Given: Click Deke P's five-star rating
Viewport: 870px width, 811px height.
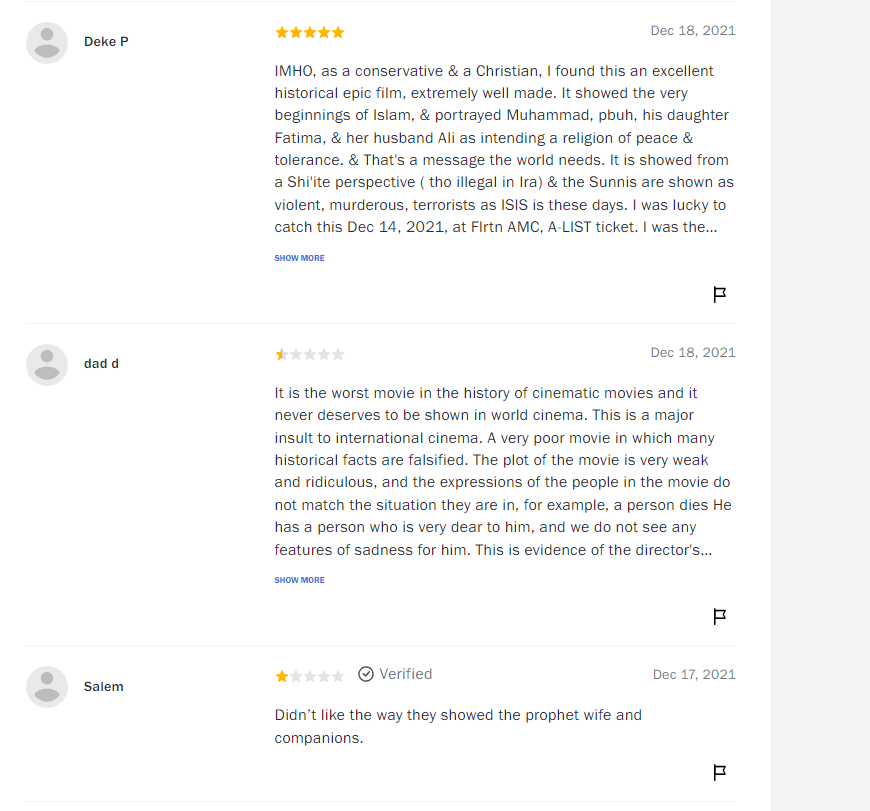Looking at the screenshot, I should coord(310,32).
